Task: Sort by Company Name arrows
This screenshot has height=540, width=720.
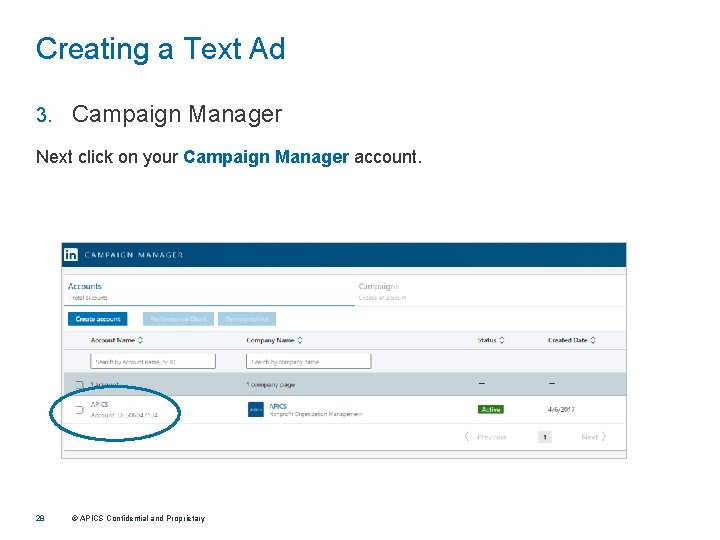Action: [300, 341]
